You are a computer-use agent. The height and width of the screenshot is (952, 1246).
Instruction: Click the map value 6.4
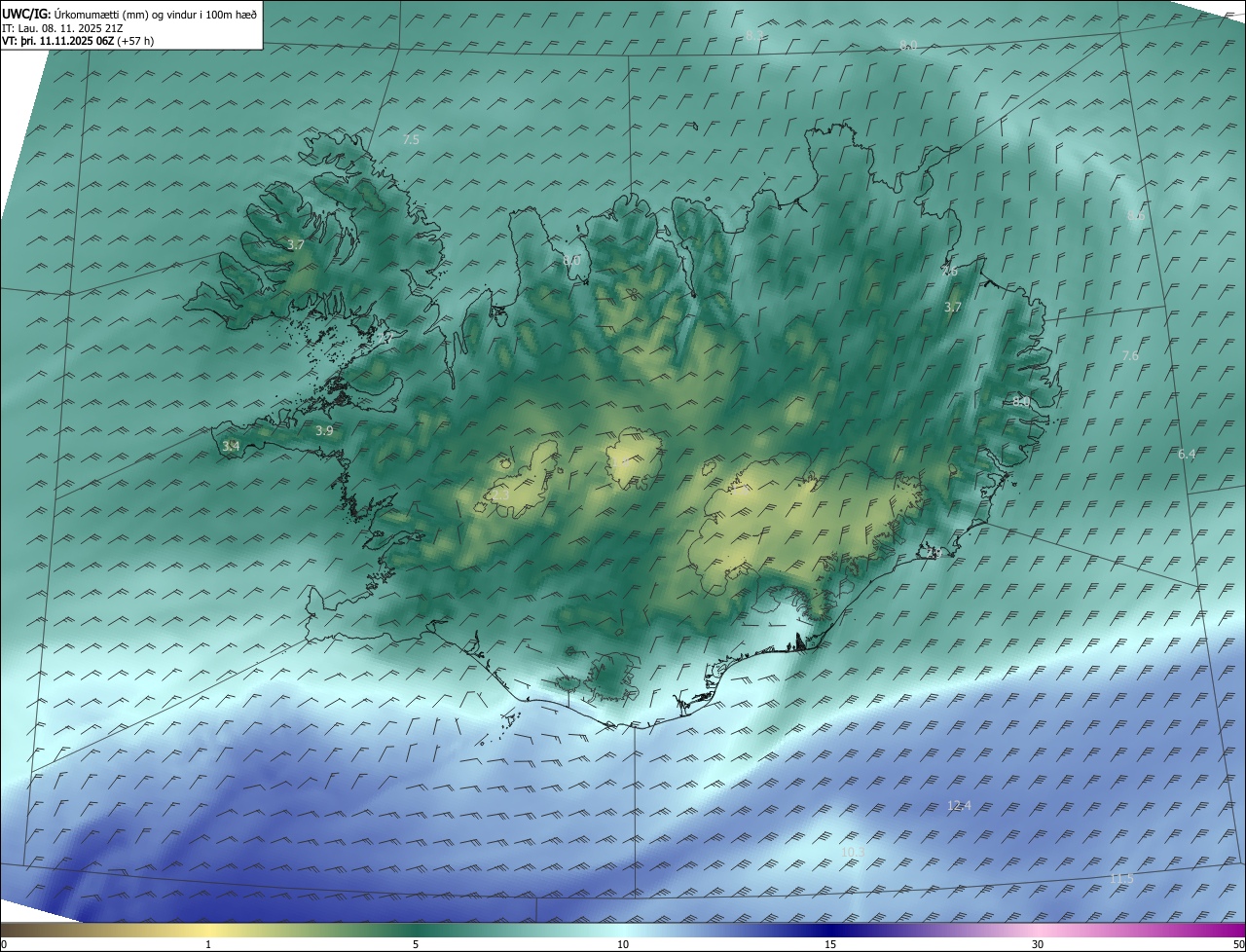click(x=1186, y=455)
